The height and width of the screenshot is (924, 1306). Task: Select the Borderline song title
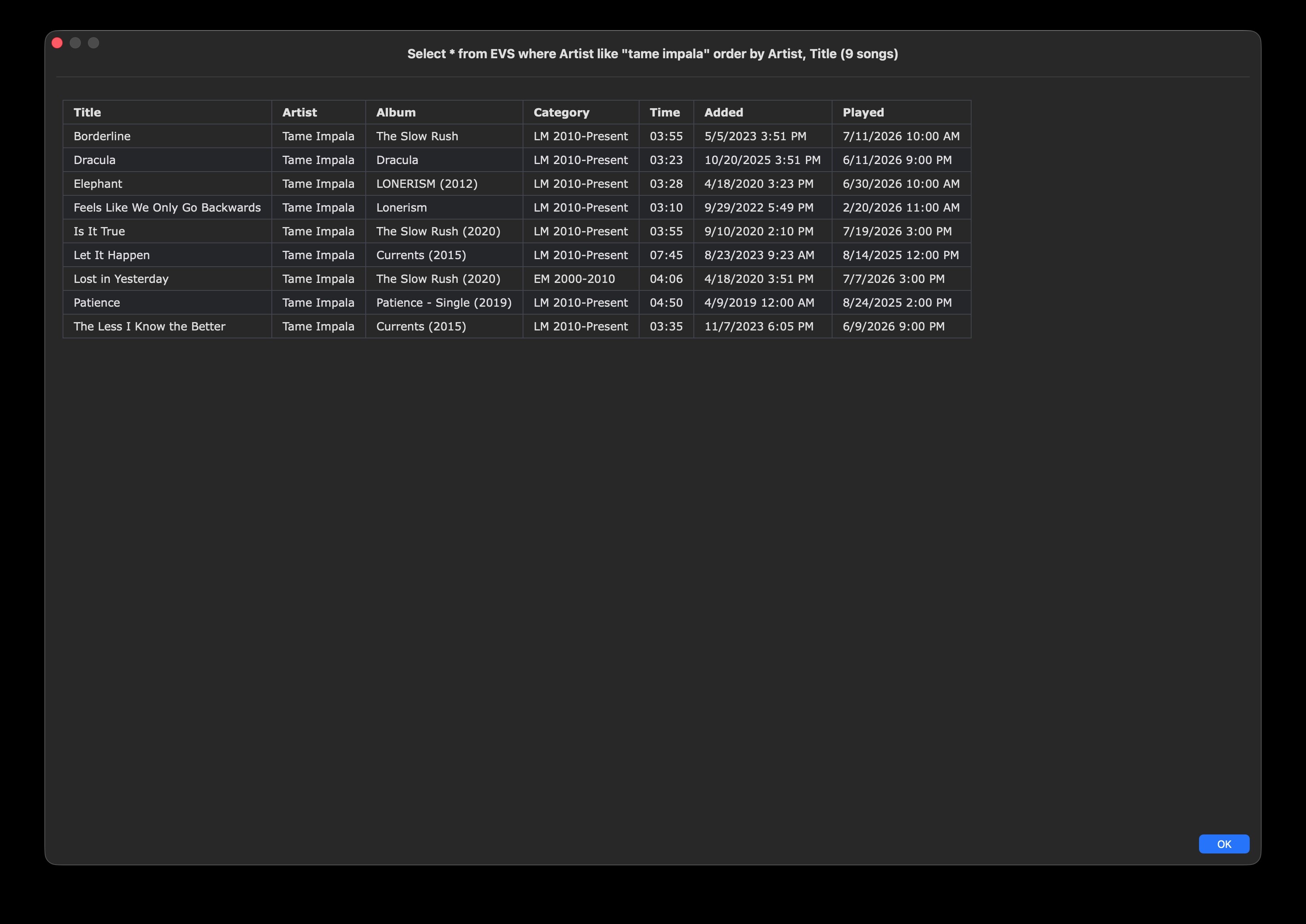102,136
